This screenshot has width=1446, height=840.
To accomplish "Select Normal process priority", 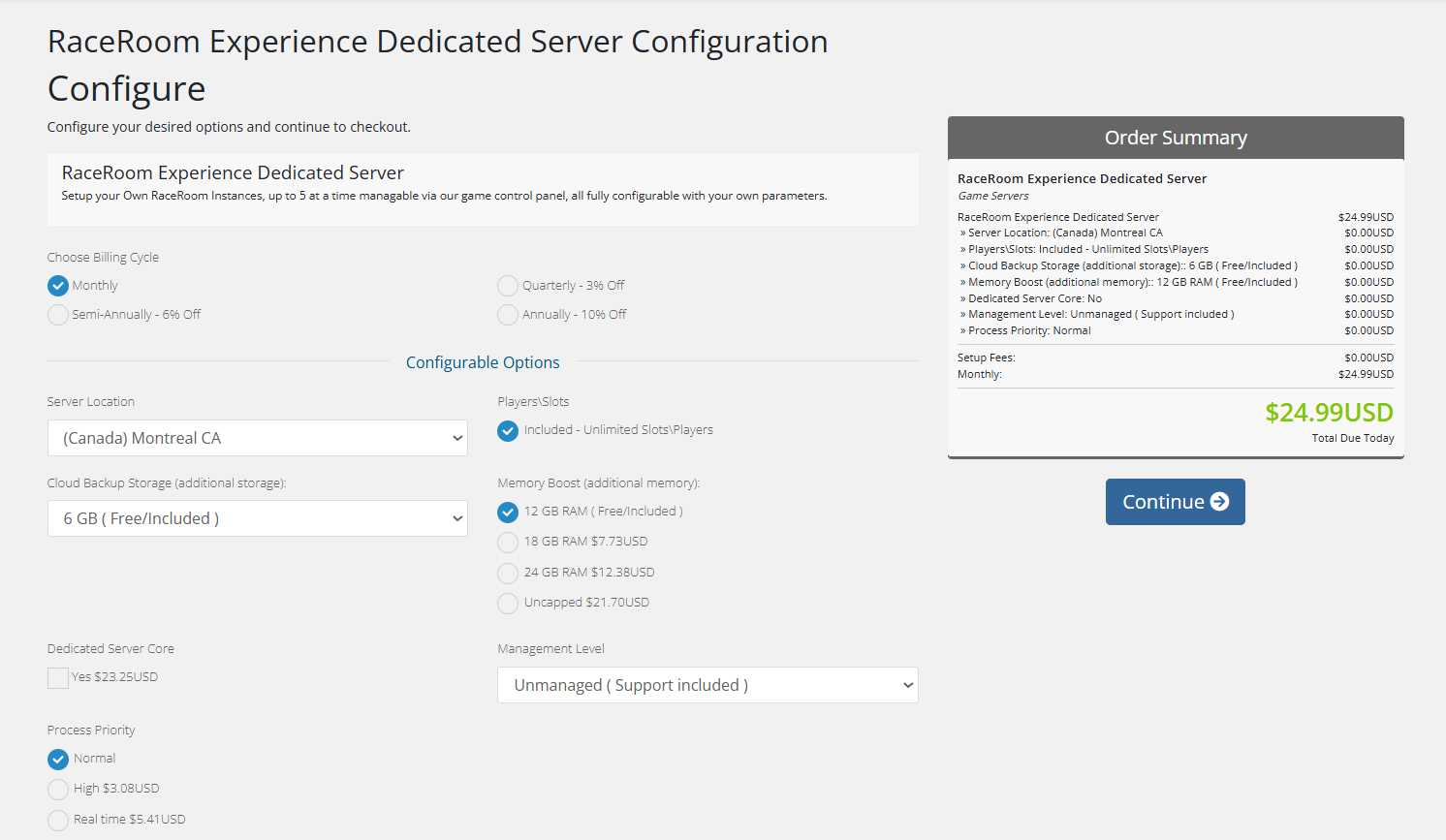I will 58,759.
